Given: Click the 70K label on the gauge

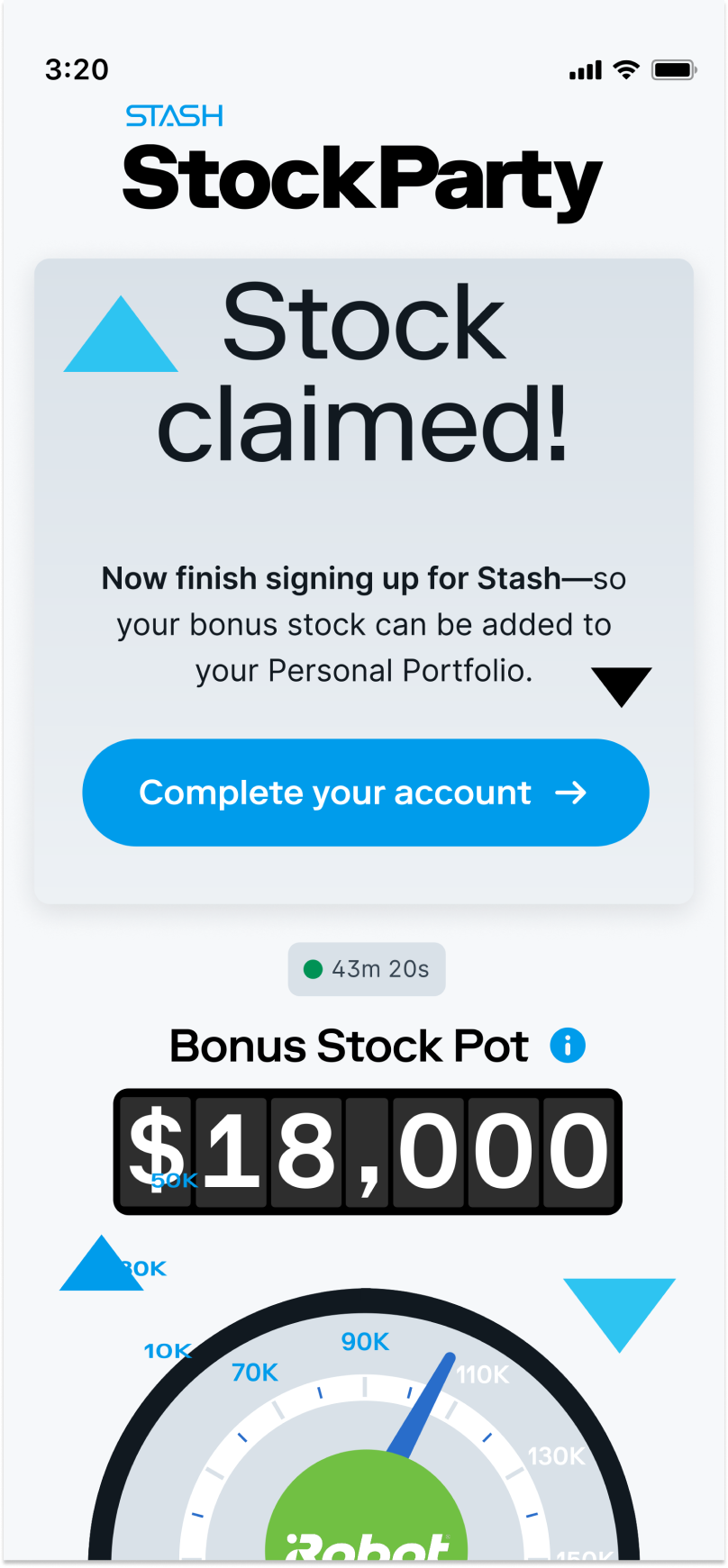Looking at the screenshot, I should tap(255, 1373).
